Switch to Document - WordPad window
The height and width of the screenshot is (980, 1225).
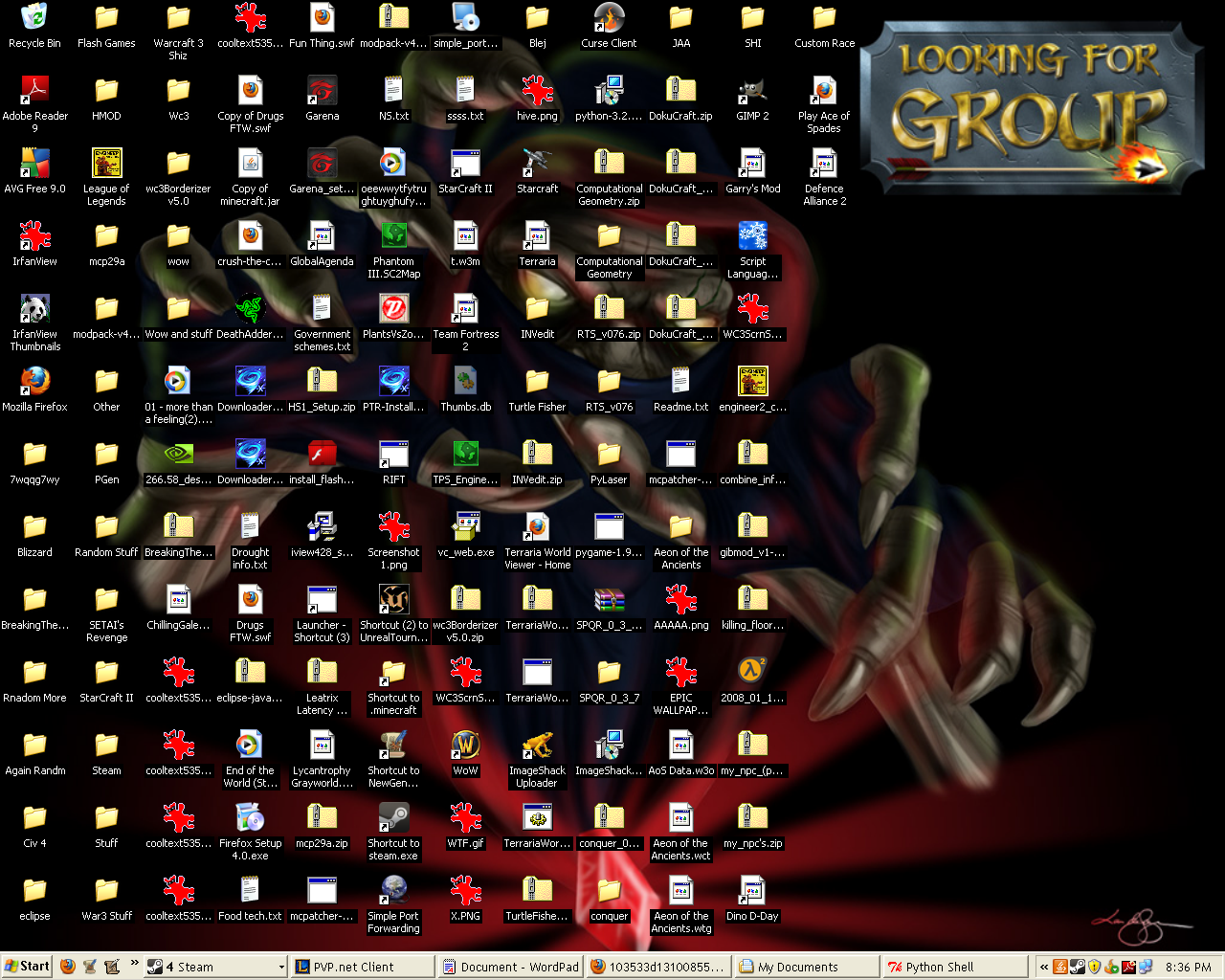pyautogui.click(x=510, y=967)
